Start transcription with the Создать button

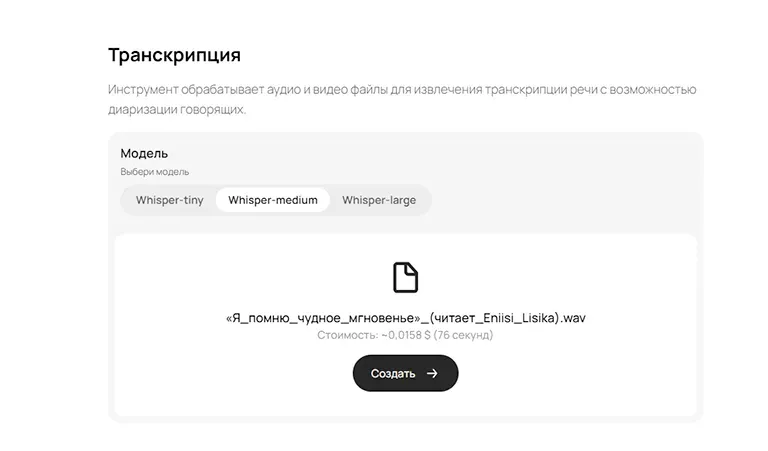406,373
